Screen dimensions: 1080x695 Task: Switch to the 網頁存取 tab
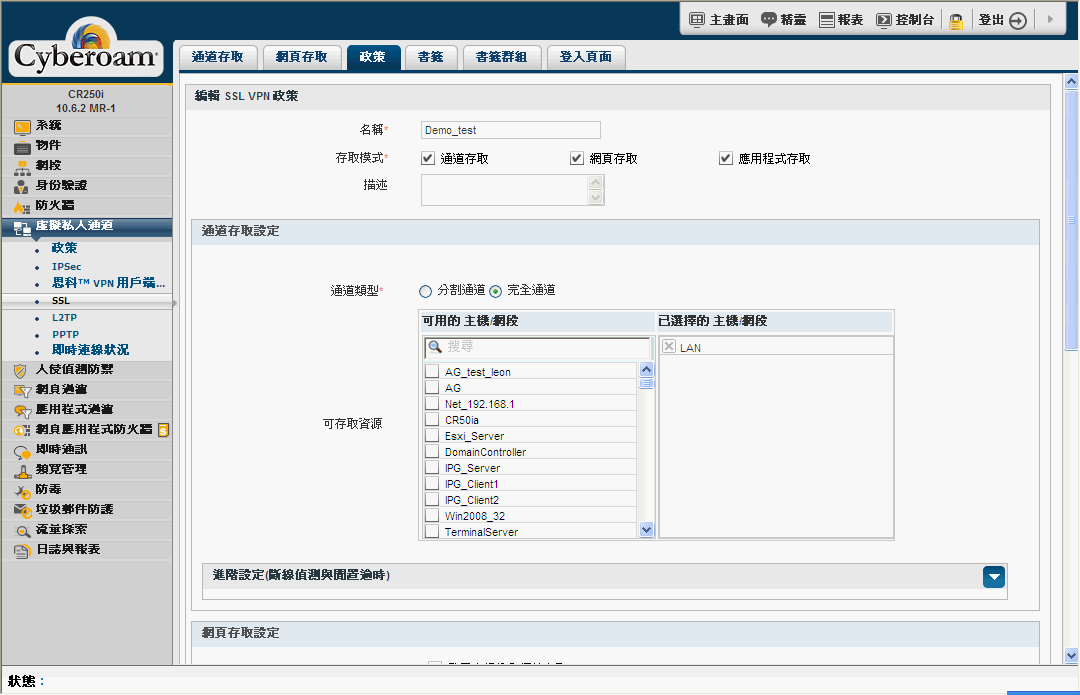point(302,57)
